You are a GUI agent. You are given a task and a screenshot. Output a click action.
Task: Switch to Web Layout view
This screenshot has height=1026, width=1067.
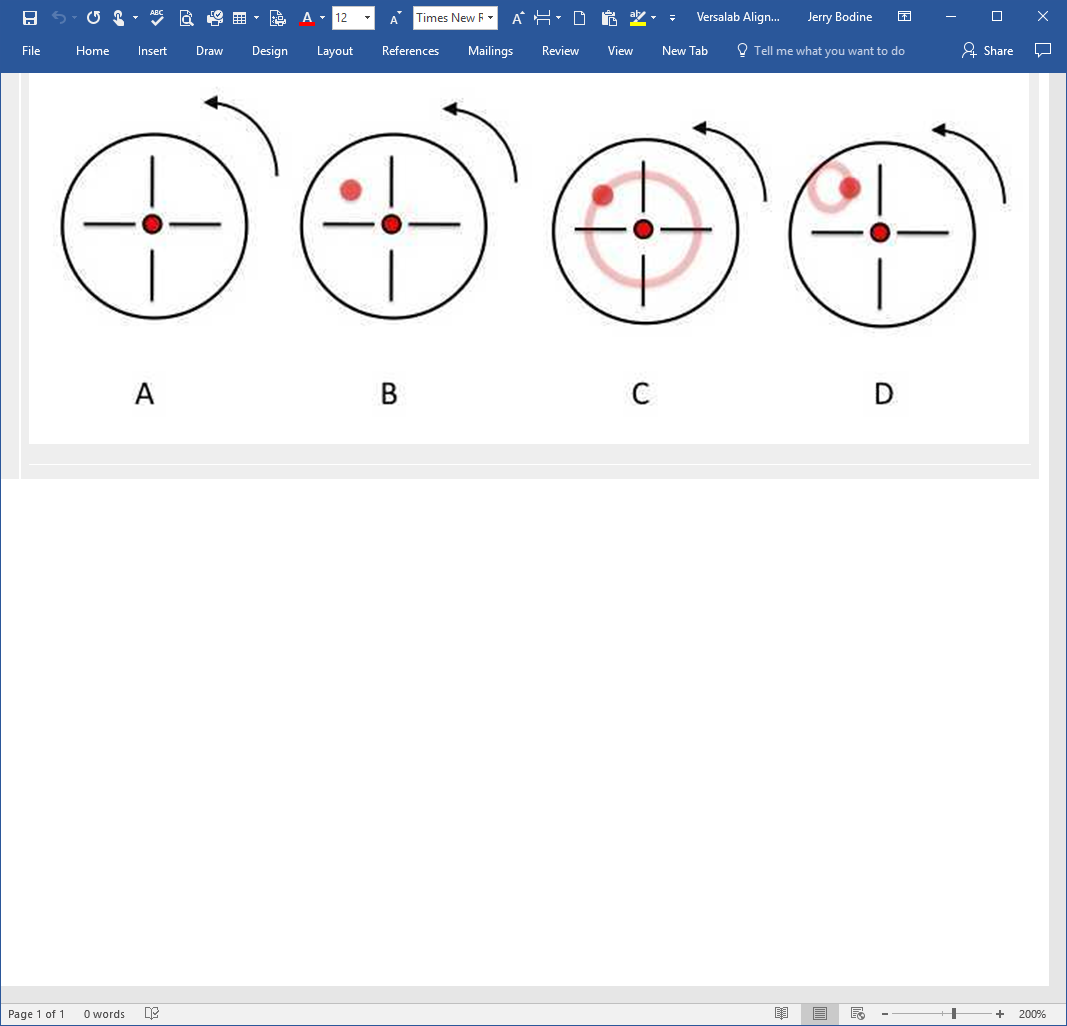856,1014
